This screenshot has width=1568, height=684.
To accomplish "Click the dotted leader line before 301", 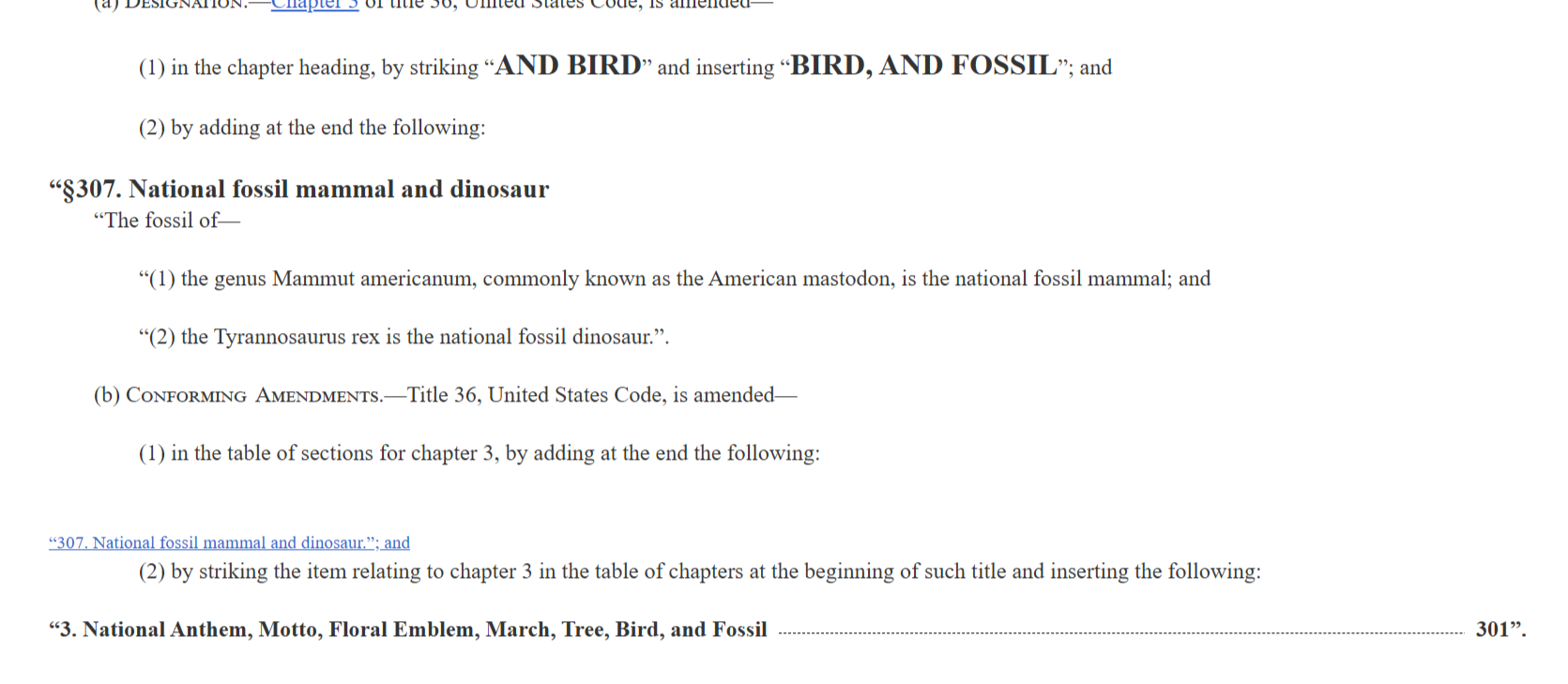I will [1120, 633].
